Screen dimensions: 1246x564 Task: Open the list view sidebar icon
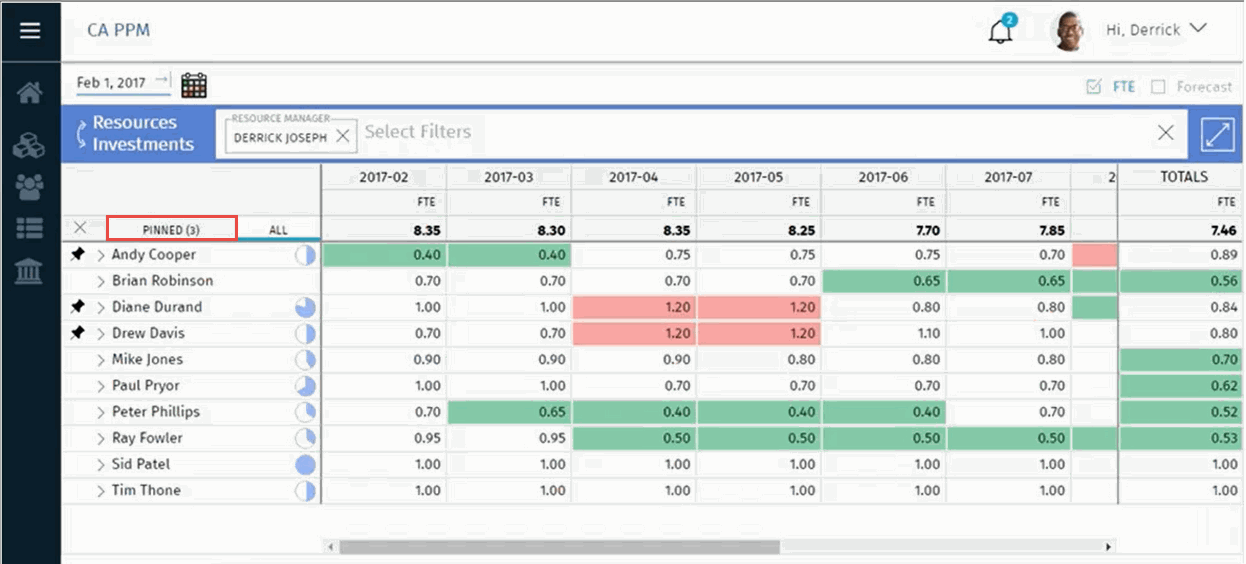click(x=30, y=228)
